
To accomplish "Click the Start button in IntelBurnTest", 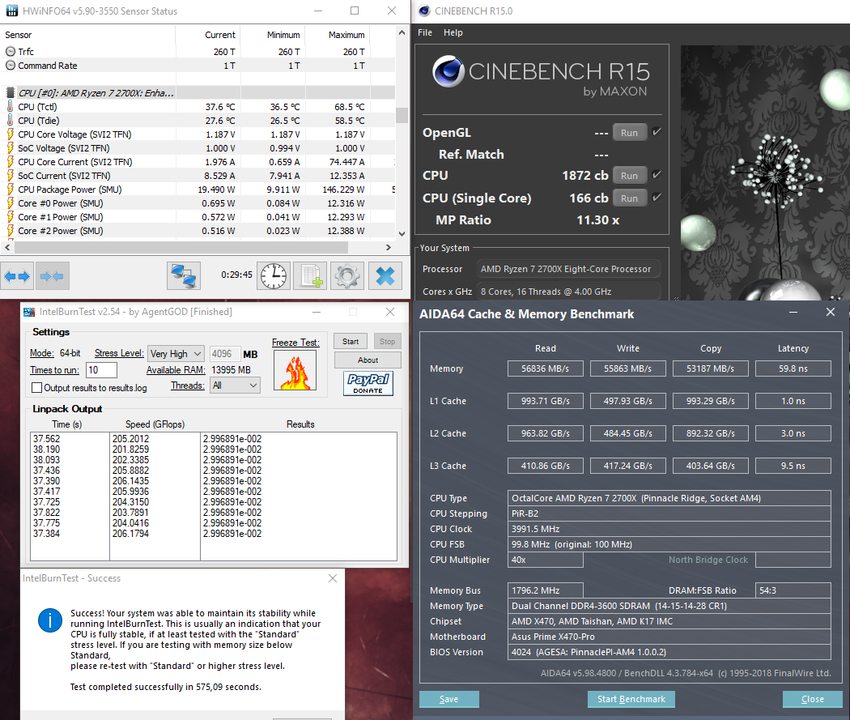I will click(350, 342).
